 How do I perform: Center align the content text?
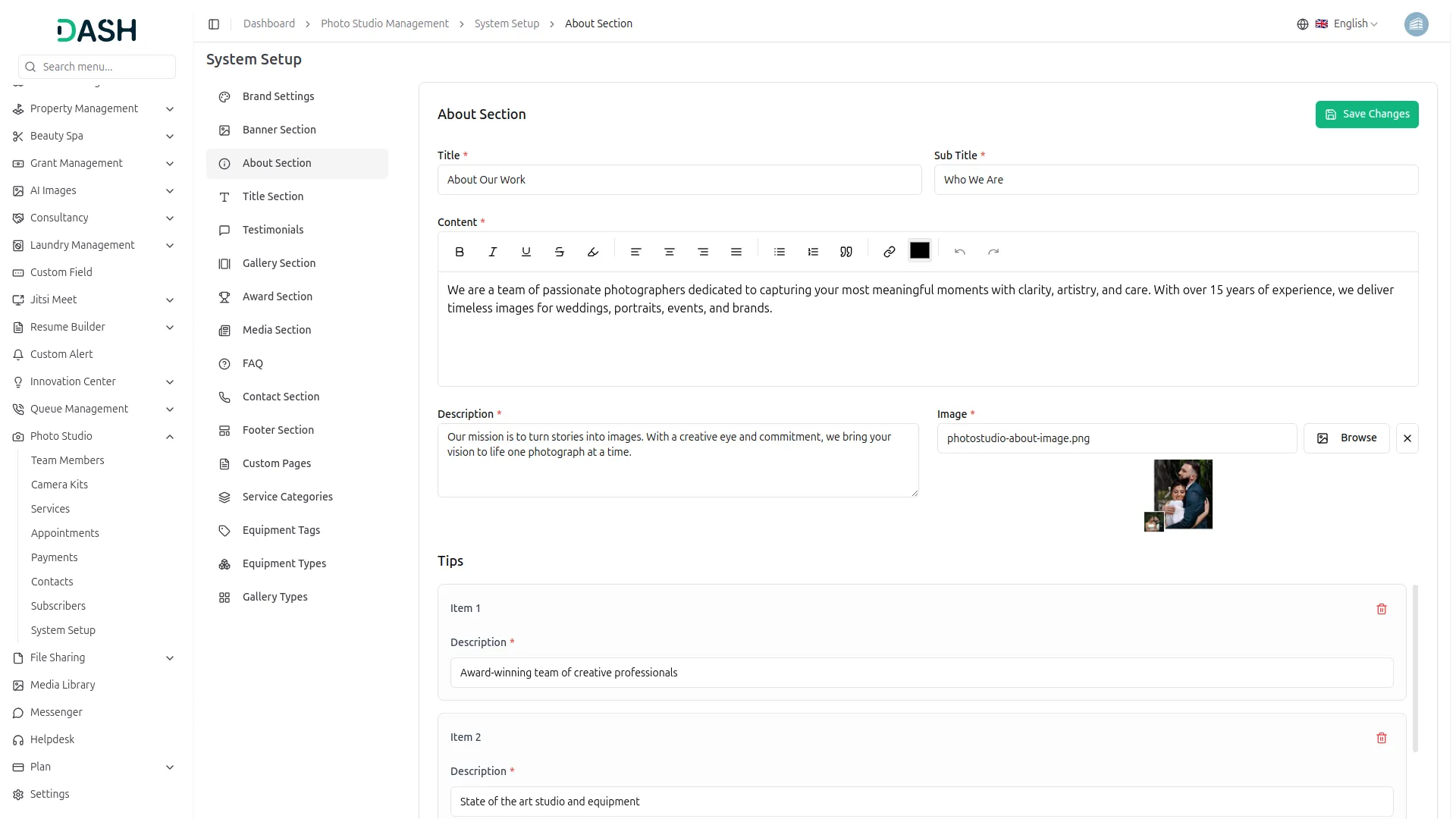pos(670,252)
